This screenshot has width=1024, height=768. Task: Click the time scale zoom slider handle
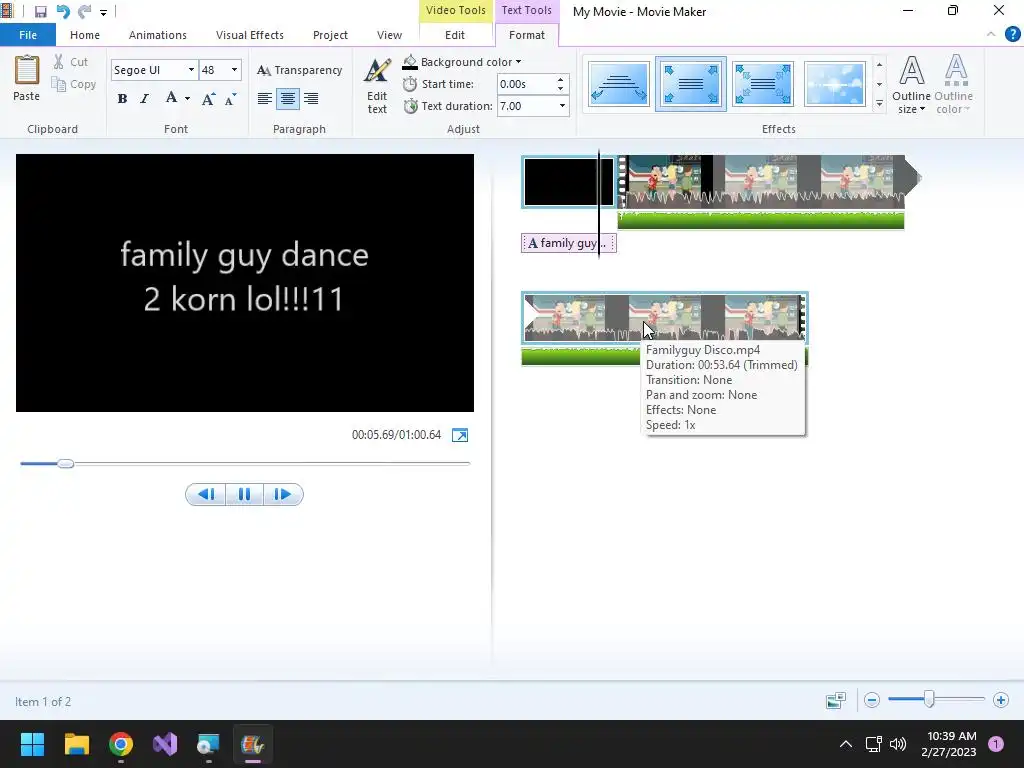929,699
